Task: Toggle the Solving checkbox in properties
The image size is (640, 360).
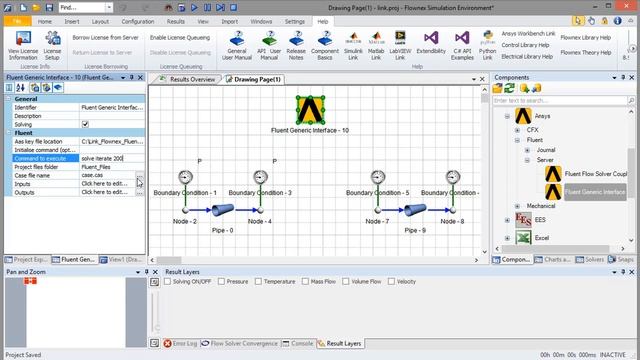Action: tap(85, 124)
